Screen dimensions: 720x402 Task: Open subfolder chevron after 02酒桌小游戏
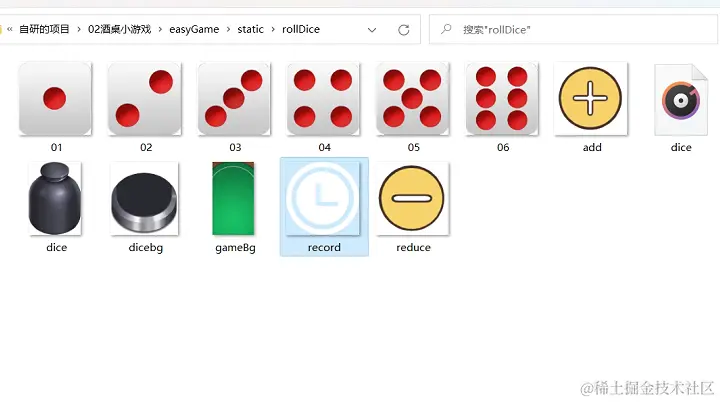pos(160,29)
